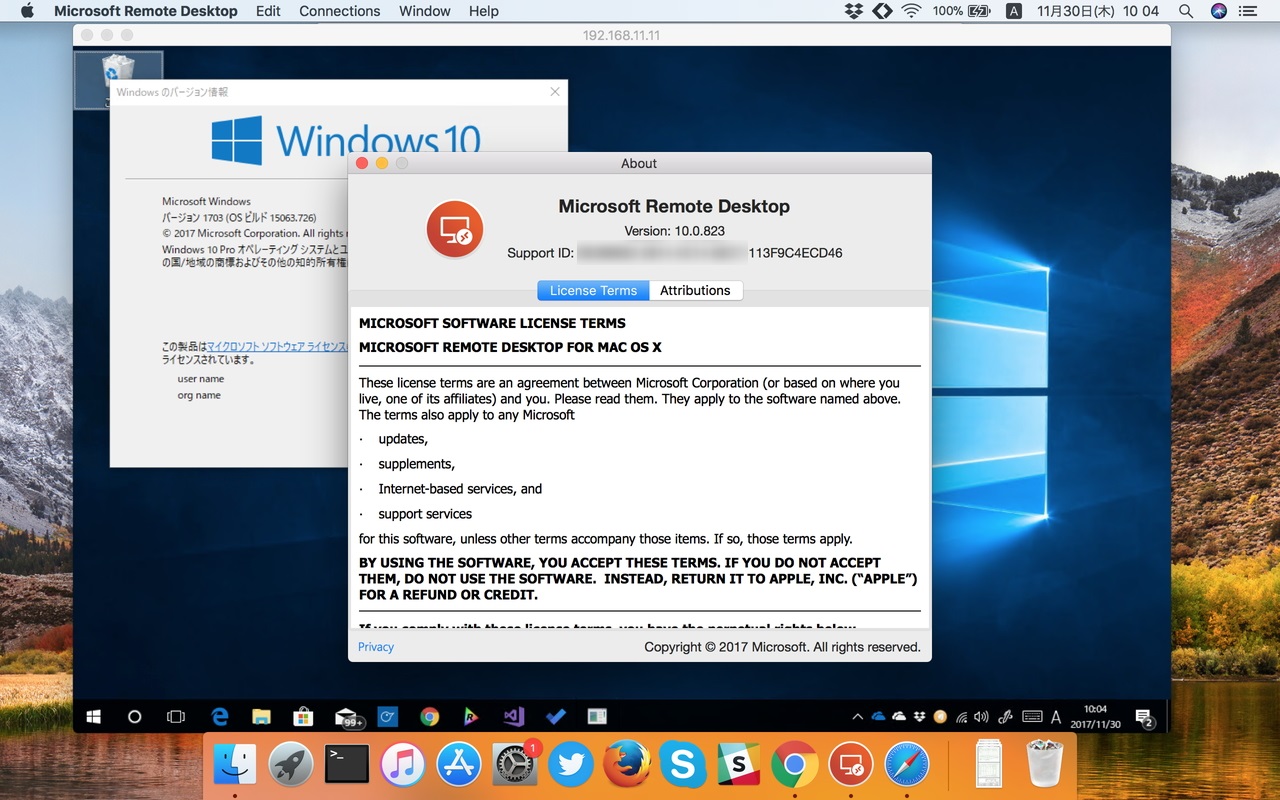The height and width of the screenshot is (800, 1280).
Task: Click the Windows taskbar notification center badge
Action: (x=1144, y=717)
